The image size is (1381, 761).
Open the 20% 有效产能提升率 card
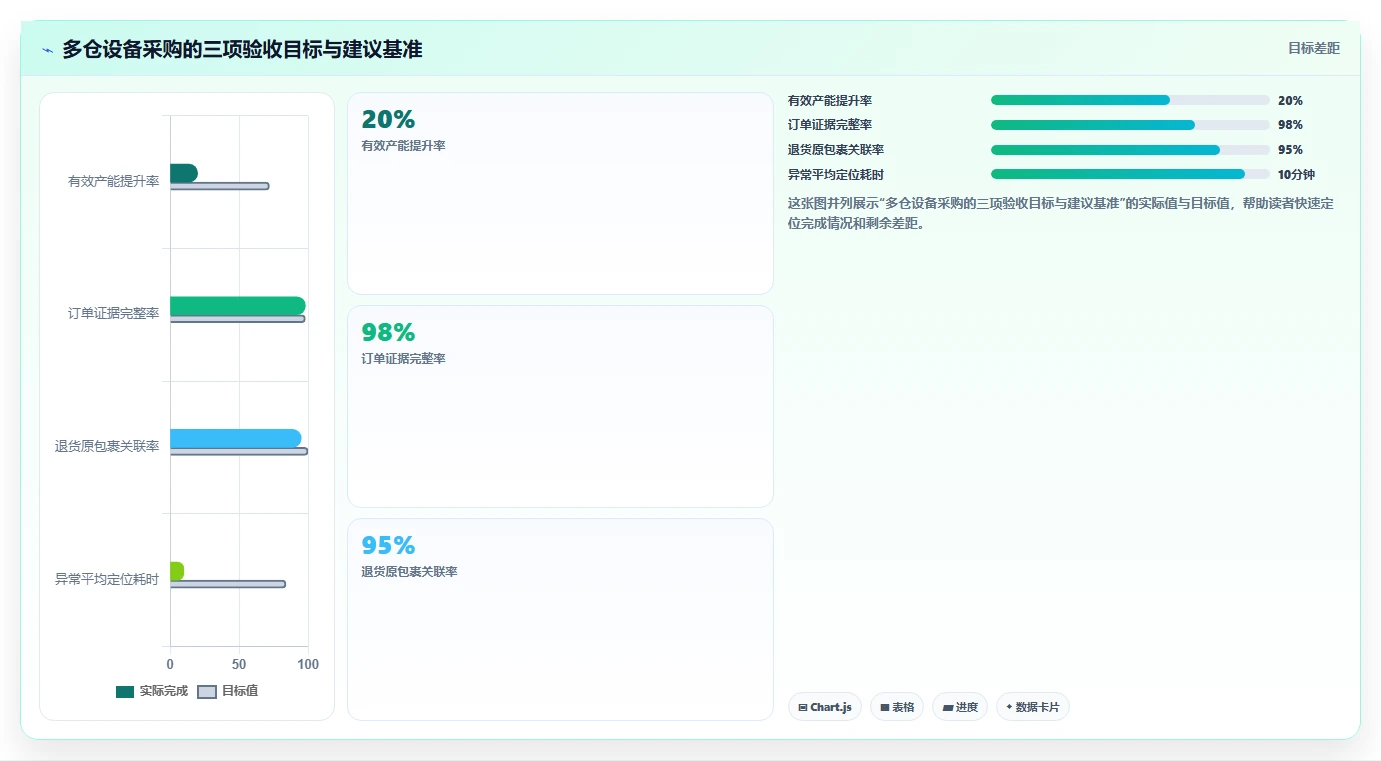560,193
